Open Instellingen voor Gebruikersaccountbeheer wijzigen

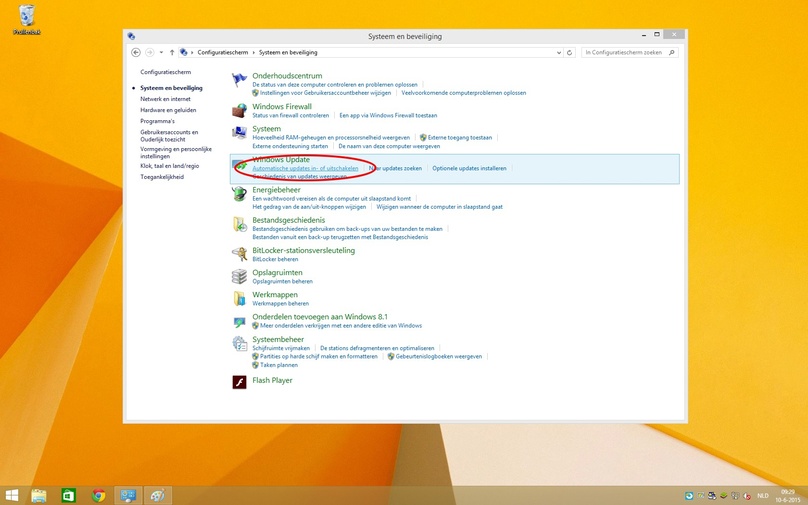[x=325, y=93]
